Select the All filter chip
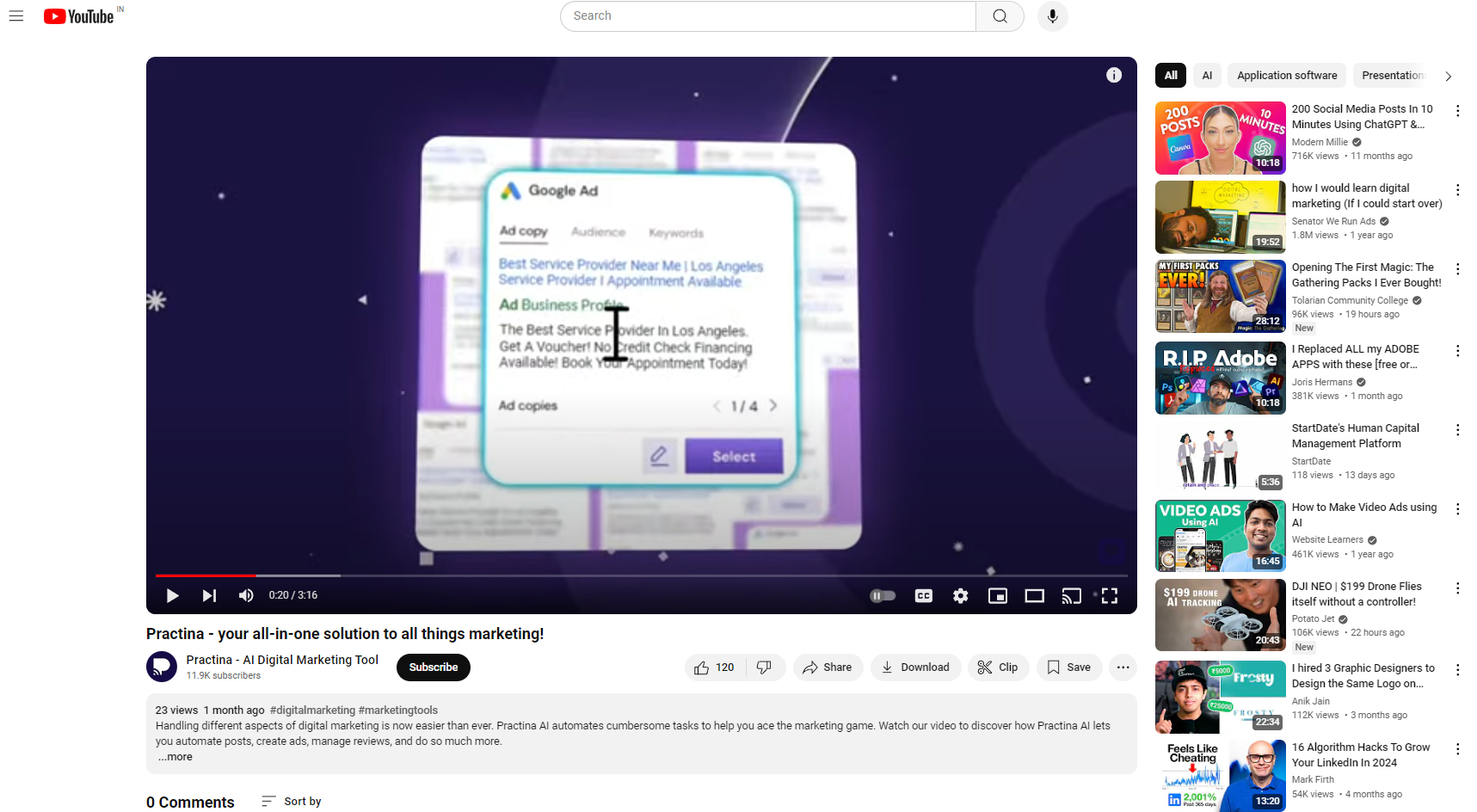This screenshot has width=1477, height=812. point(1171,76)
